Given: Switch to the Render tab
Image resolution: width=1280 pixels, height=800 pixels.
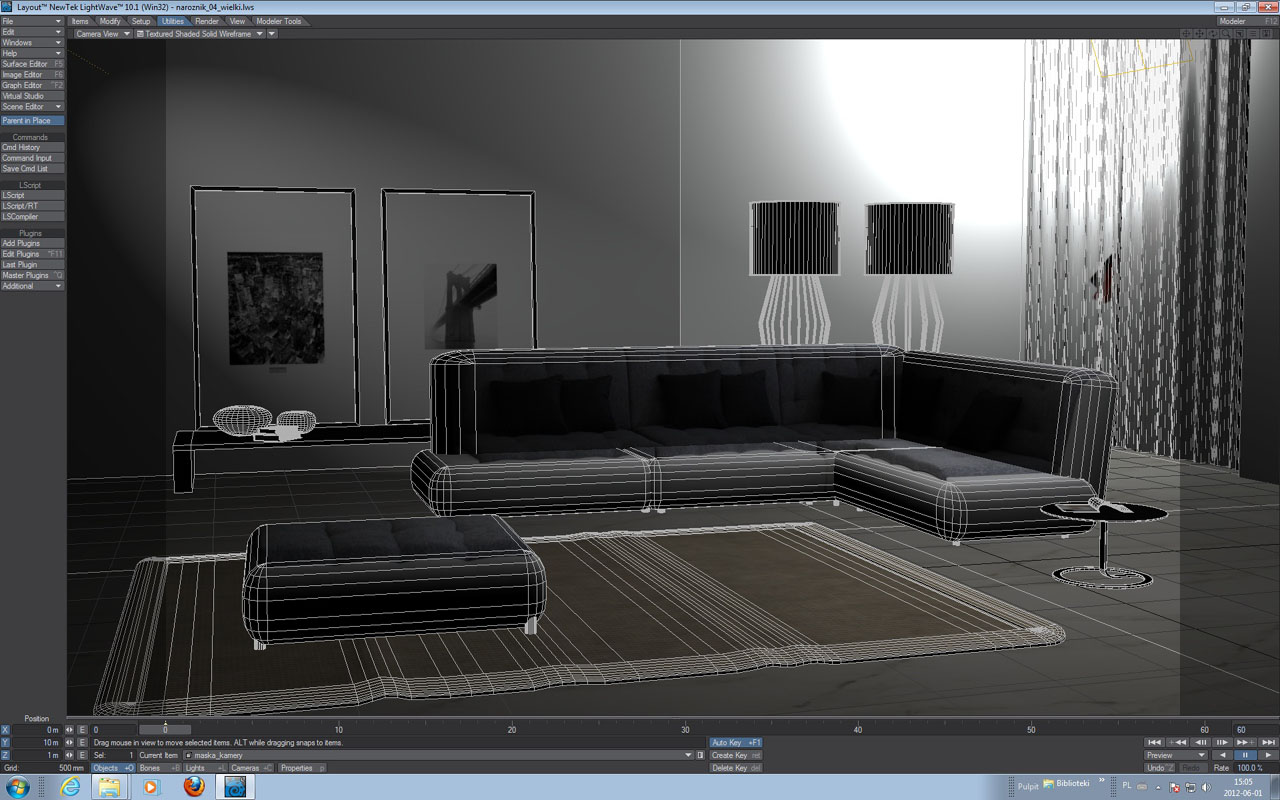Looking at the screenshot, I should 207,21.
